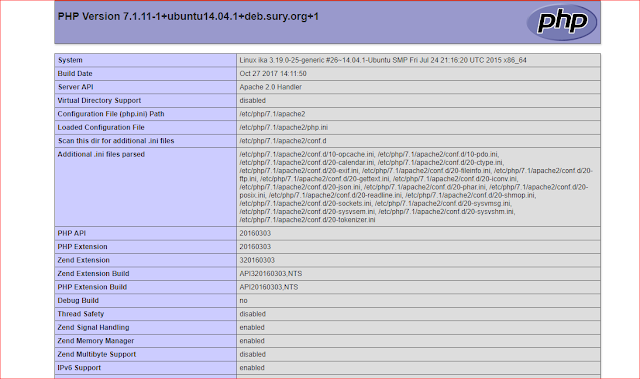The image size is (640, 379).
Task: Select the Thread Safety label
Action: [81, 314]
